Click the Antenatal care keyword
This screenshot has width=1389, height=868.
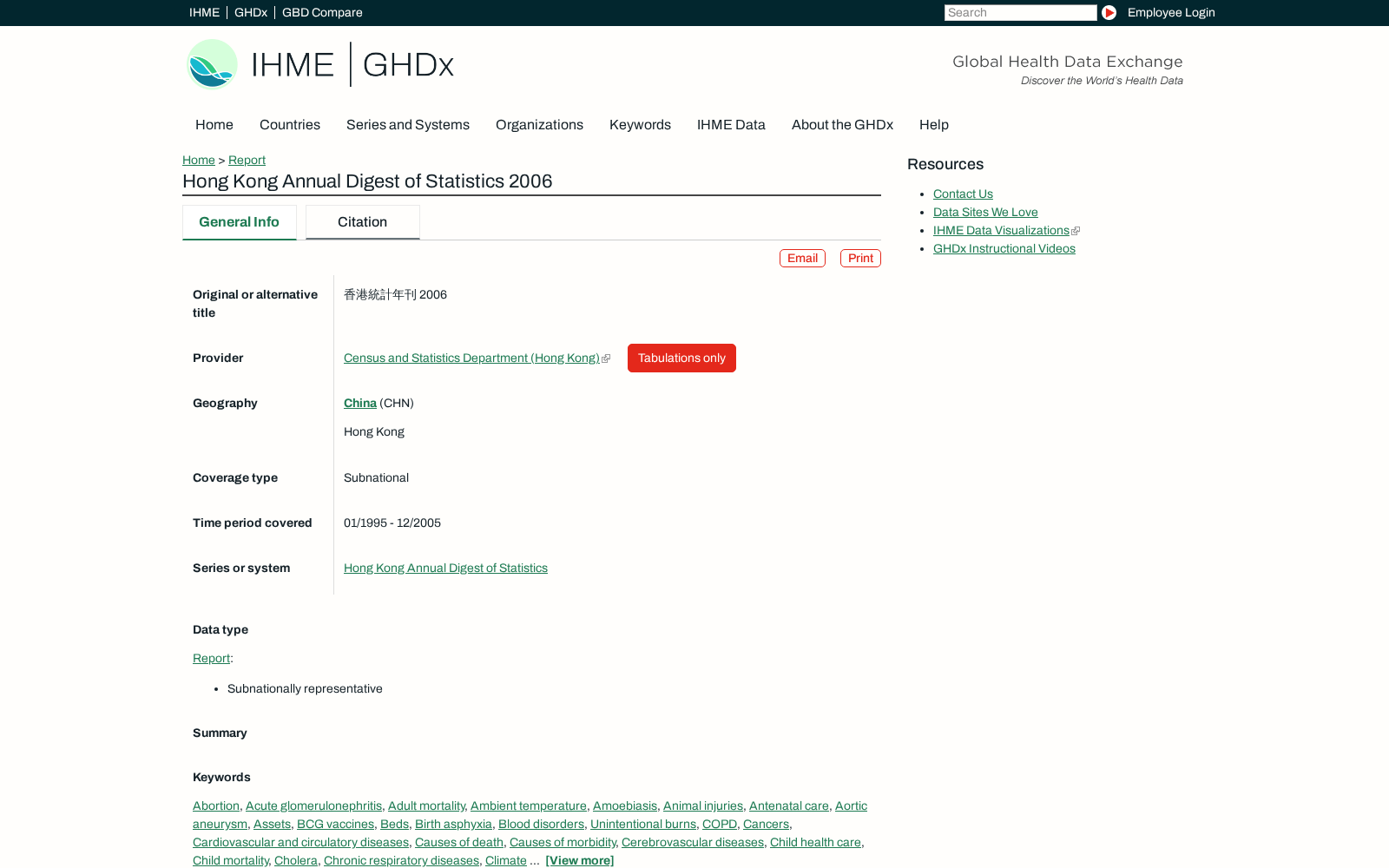click(x=789, y=806)
